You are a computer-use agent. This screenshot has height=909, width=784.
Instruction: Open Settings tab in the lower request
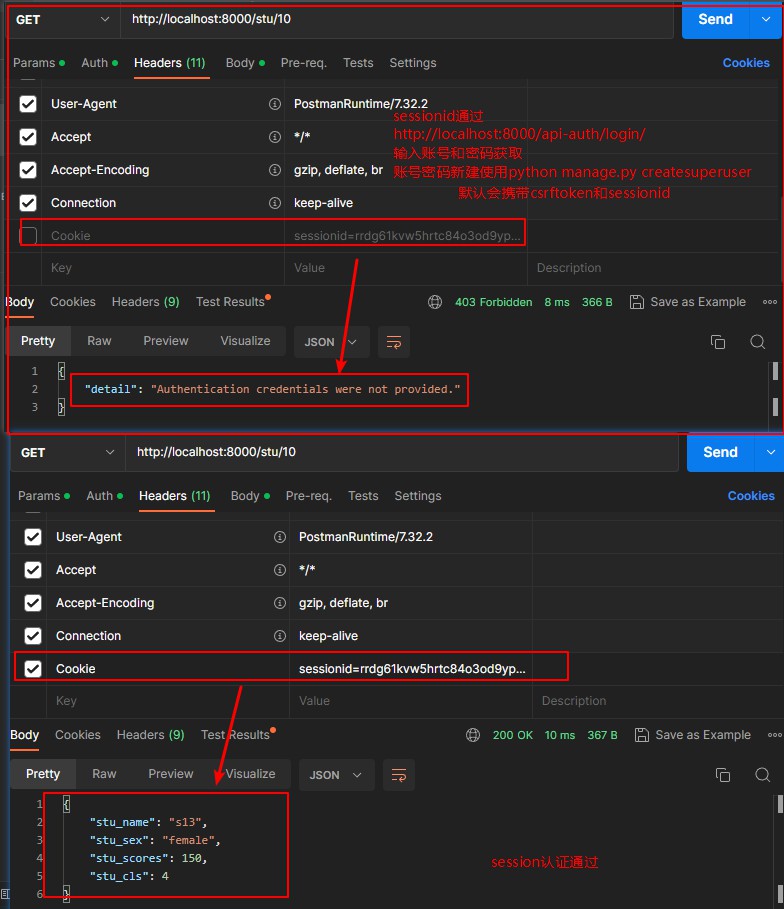coord(418,496)
